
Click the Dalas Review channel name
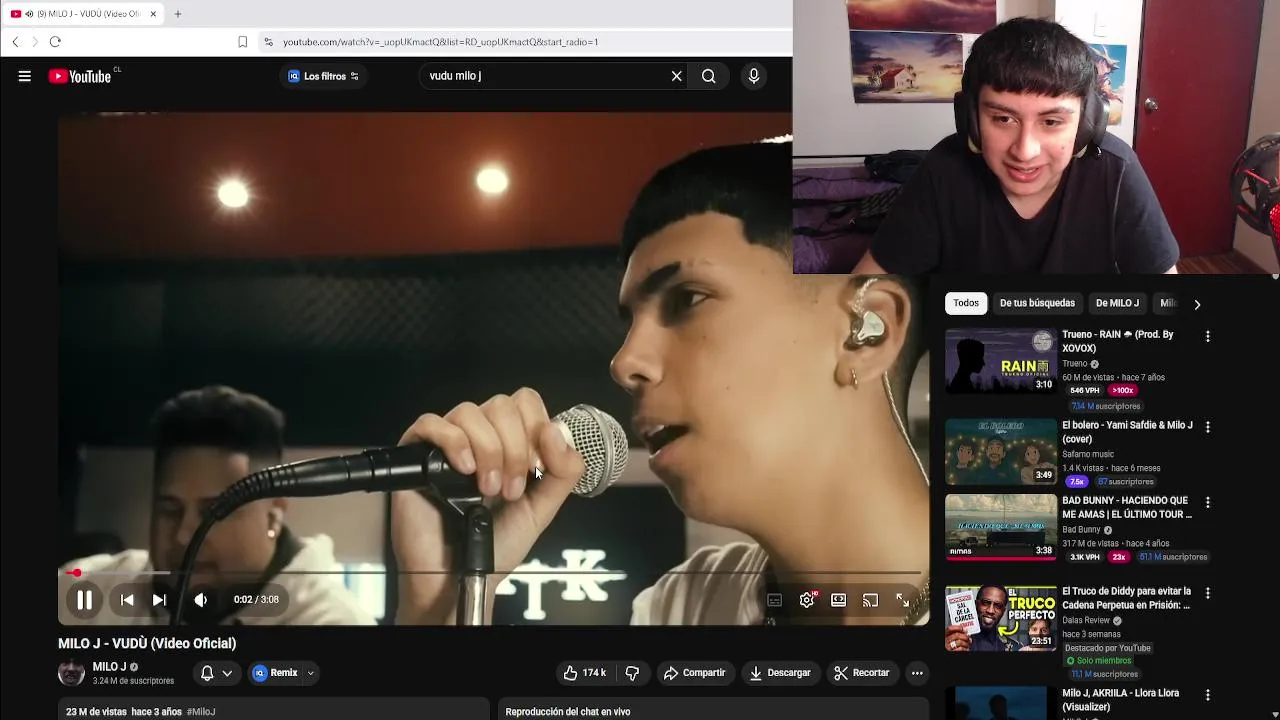(1086, 621)
